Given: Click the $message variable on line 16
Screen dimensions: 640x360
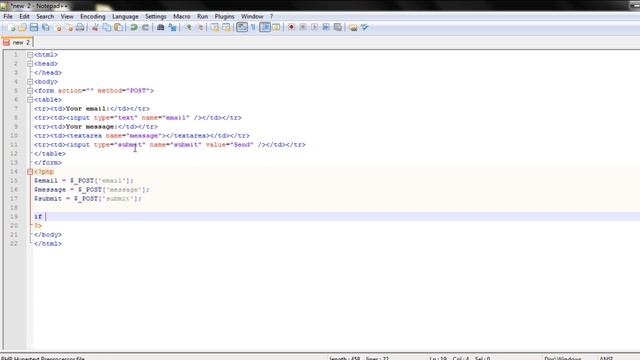Looking at the screenshot, I should pyautogui.click(x=50, y=189).
